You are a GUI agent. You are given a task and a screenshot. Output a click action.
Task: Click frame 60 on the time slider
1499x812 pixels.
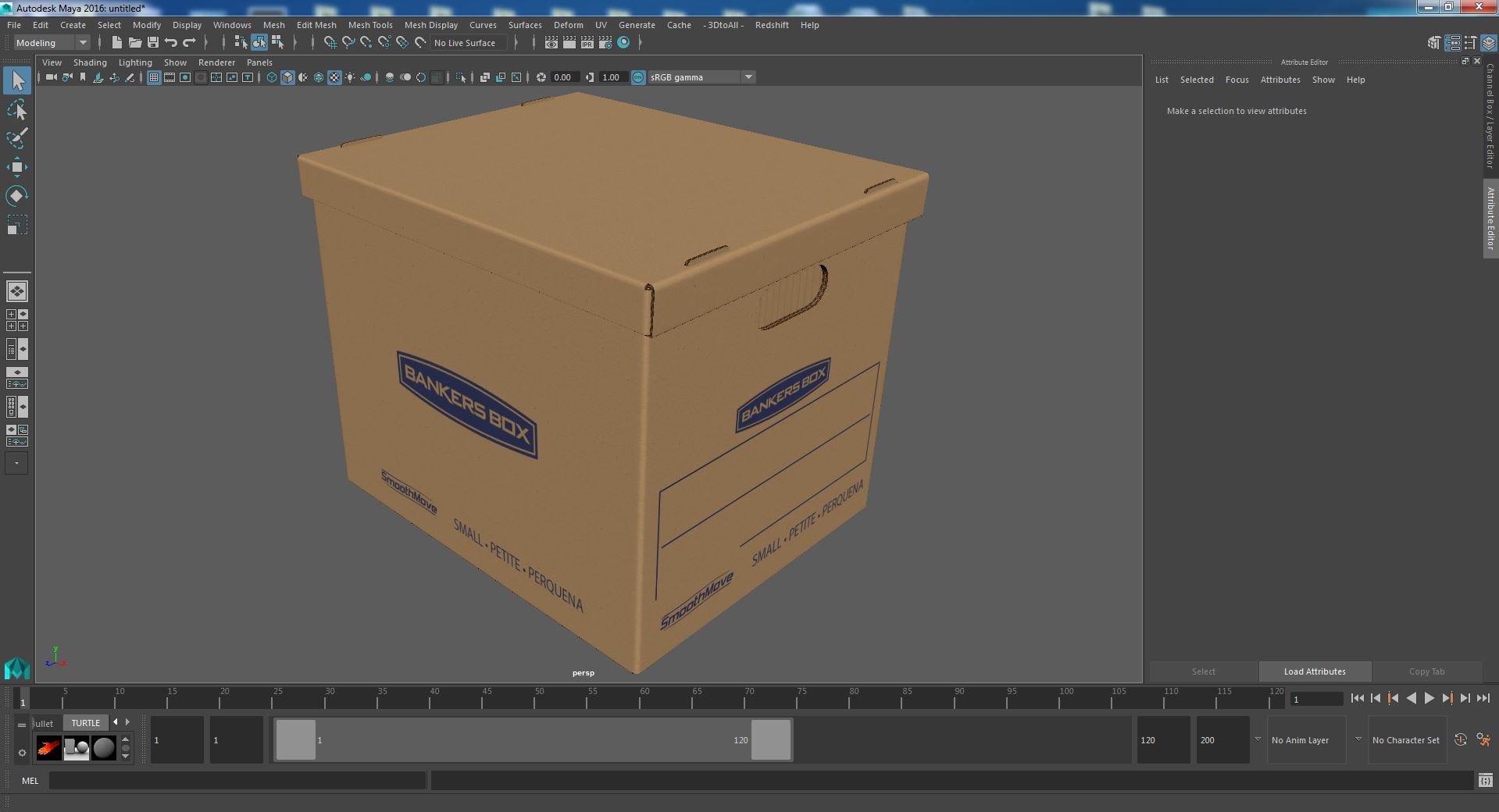click(644, 697)
